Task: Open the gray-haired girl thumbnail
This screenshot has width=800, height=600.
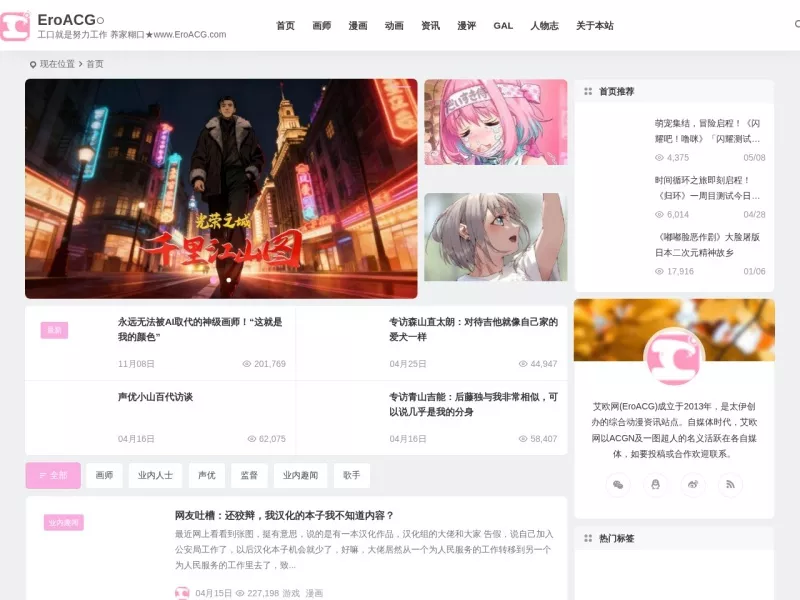Action: pos(495,237)
